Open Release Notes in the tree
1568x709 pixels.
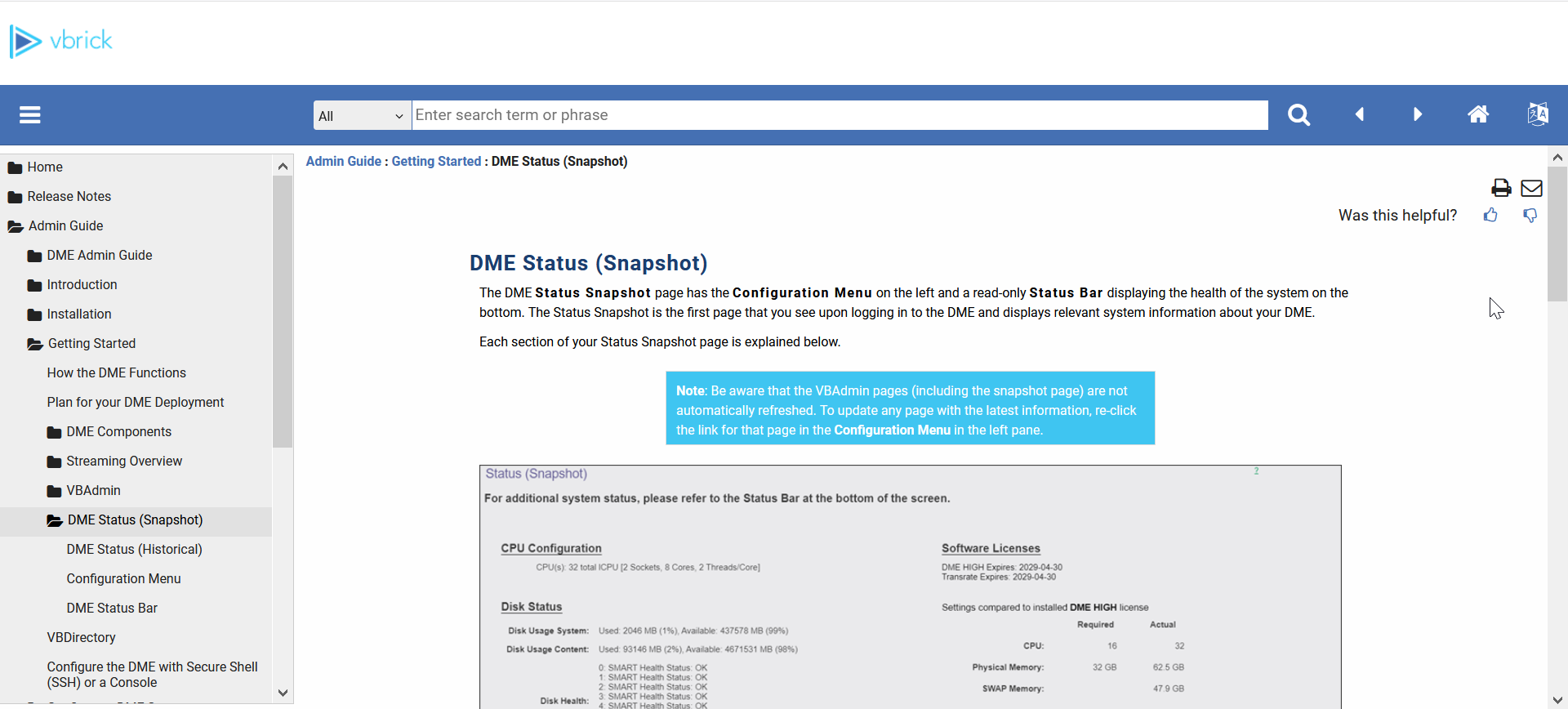[69, 196]
